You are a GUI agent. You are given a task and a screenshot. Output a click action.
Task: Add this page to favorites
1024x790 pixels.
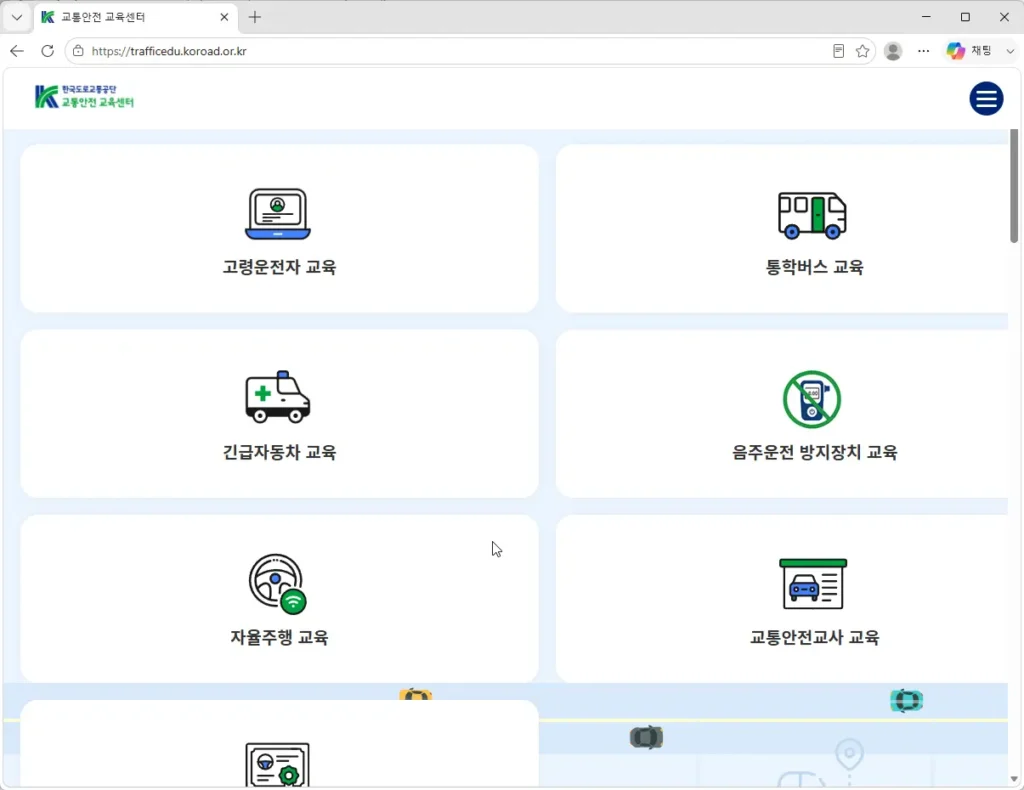point(862,51)
